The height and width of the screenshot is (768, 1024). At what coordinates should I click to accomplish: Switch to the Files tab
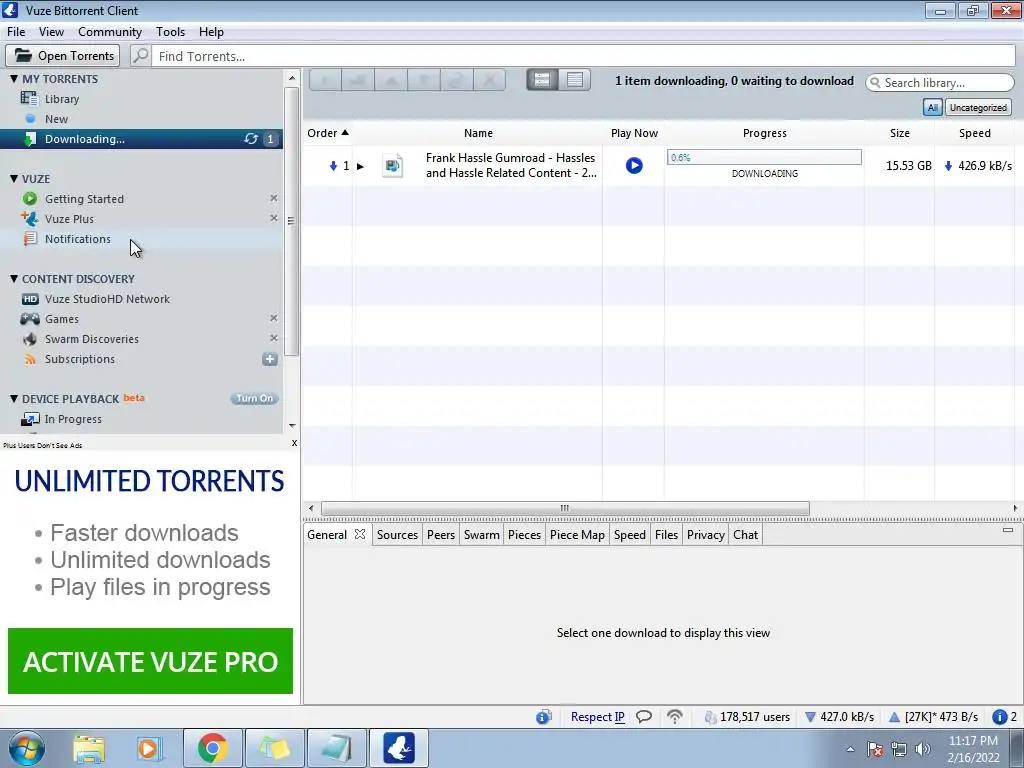tap(666, 534)
